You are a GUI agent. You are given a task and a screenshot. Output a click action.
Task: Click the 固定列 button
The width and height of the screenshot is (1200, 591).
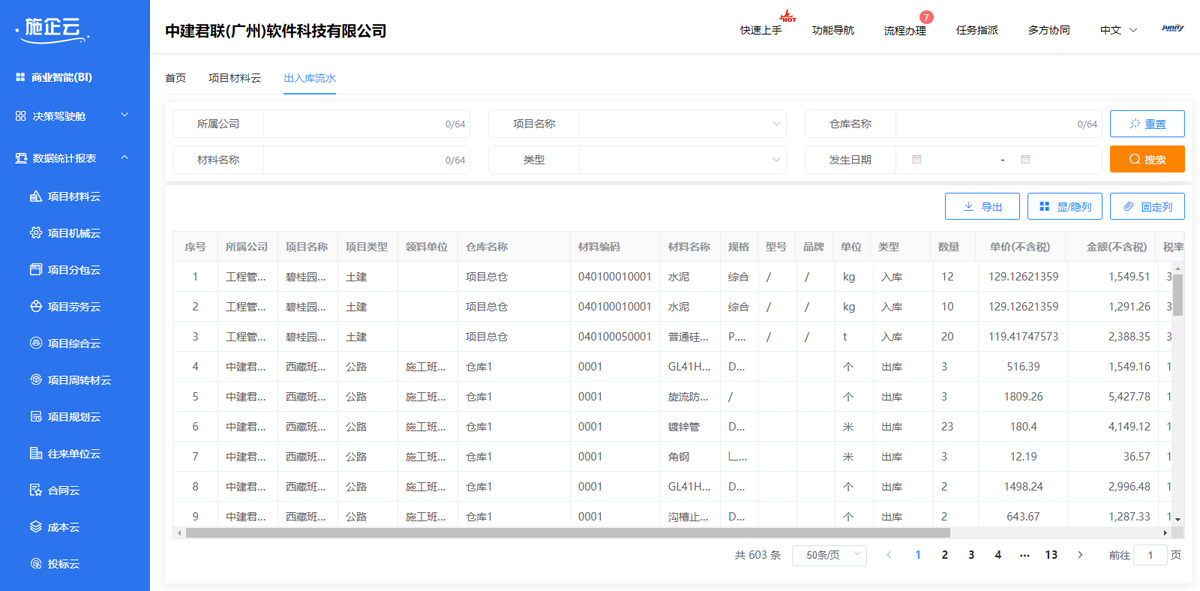1147,207
